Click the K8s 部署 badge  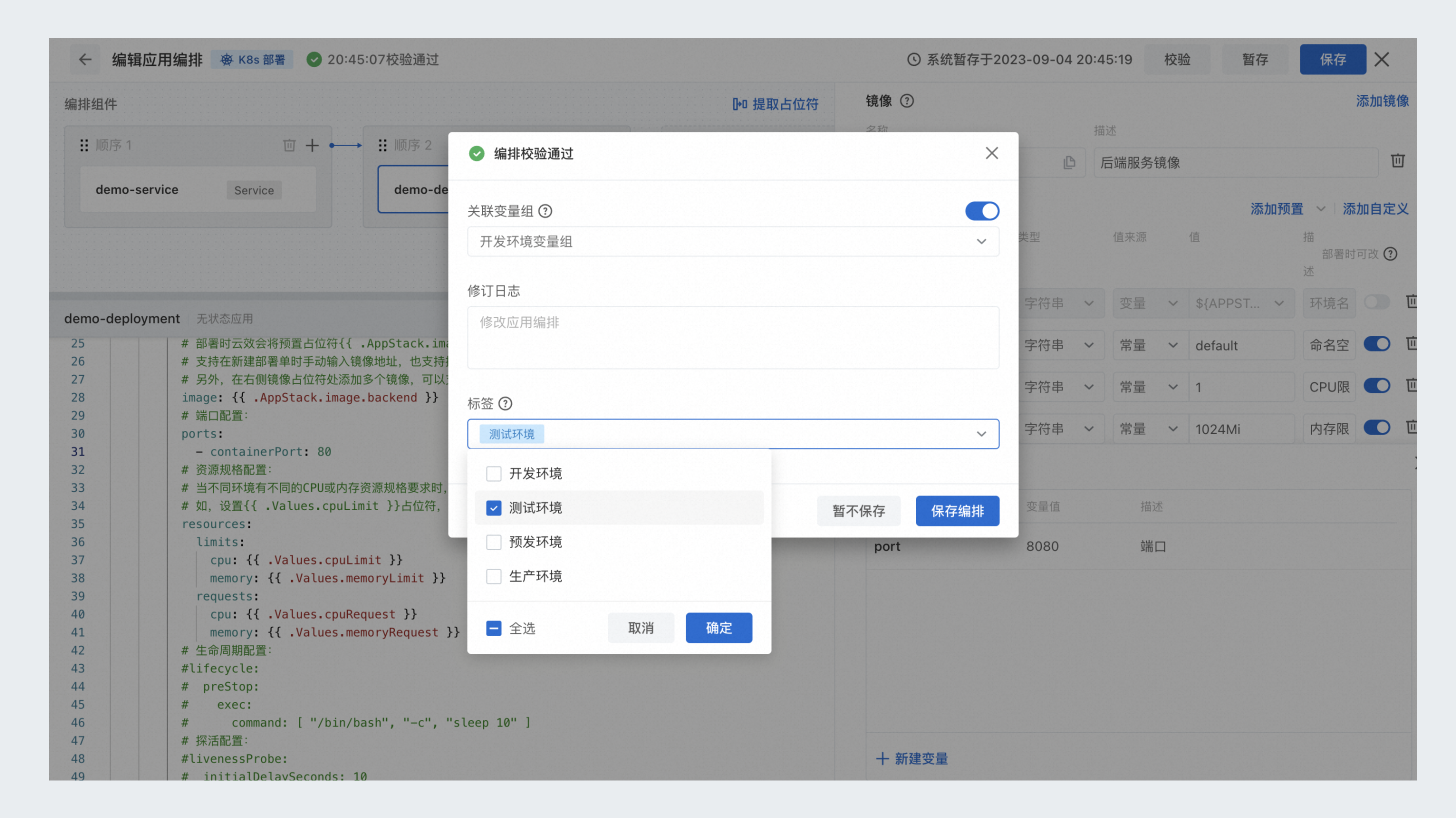[252, 59]
